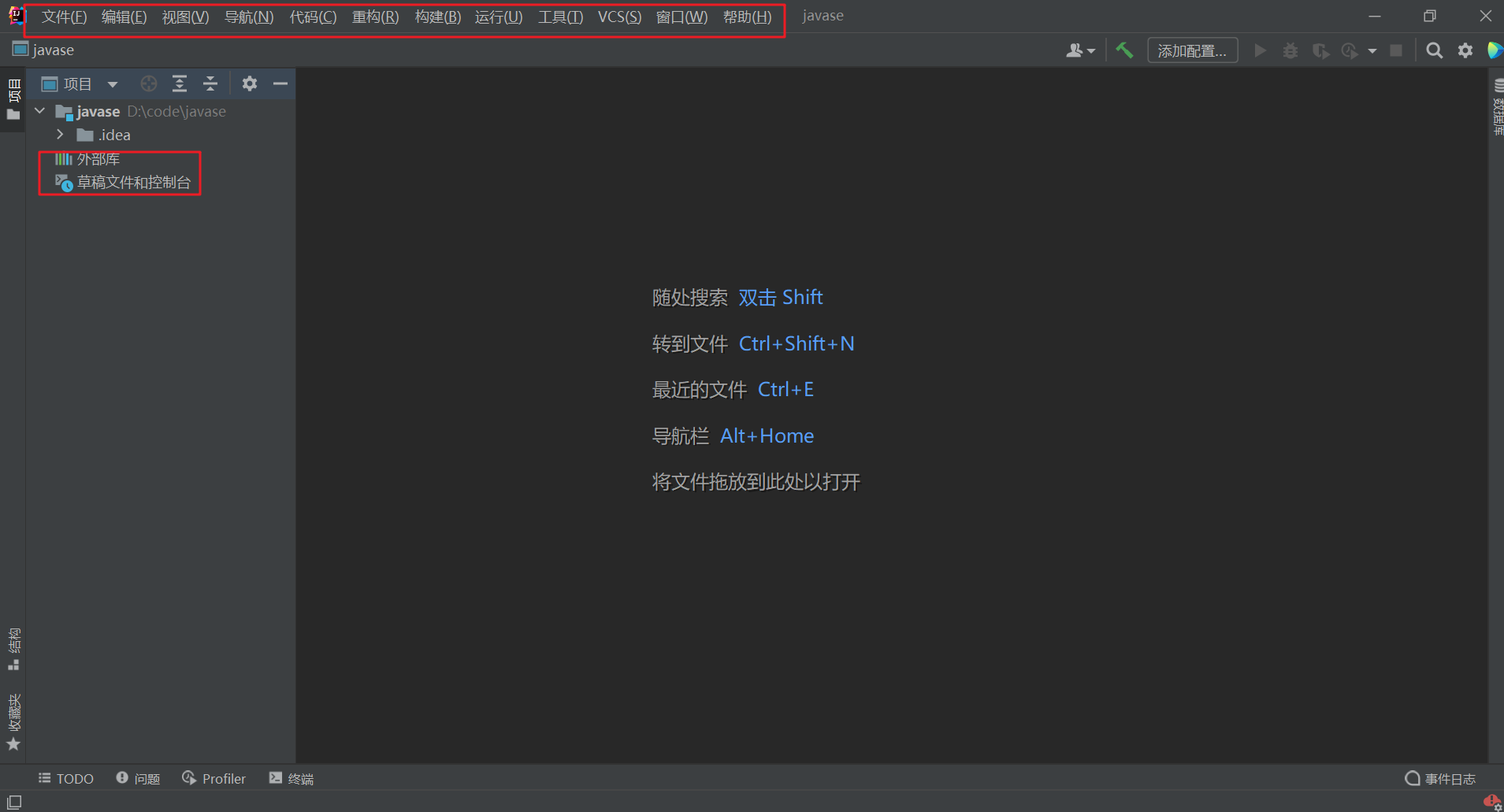Screen dimensions: 1504x812
Task: Open the 运行(U) menu
Action: coord(499,17)
